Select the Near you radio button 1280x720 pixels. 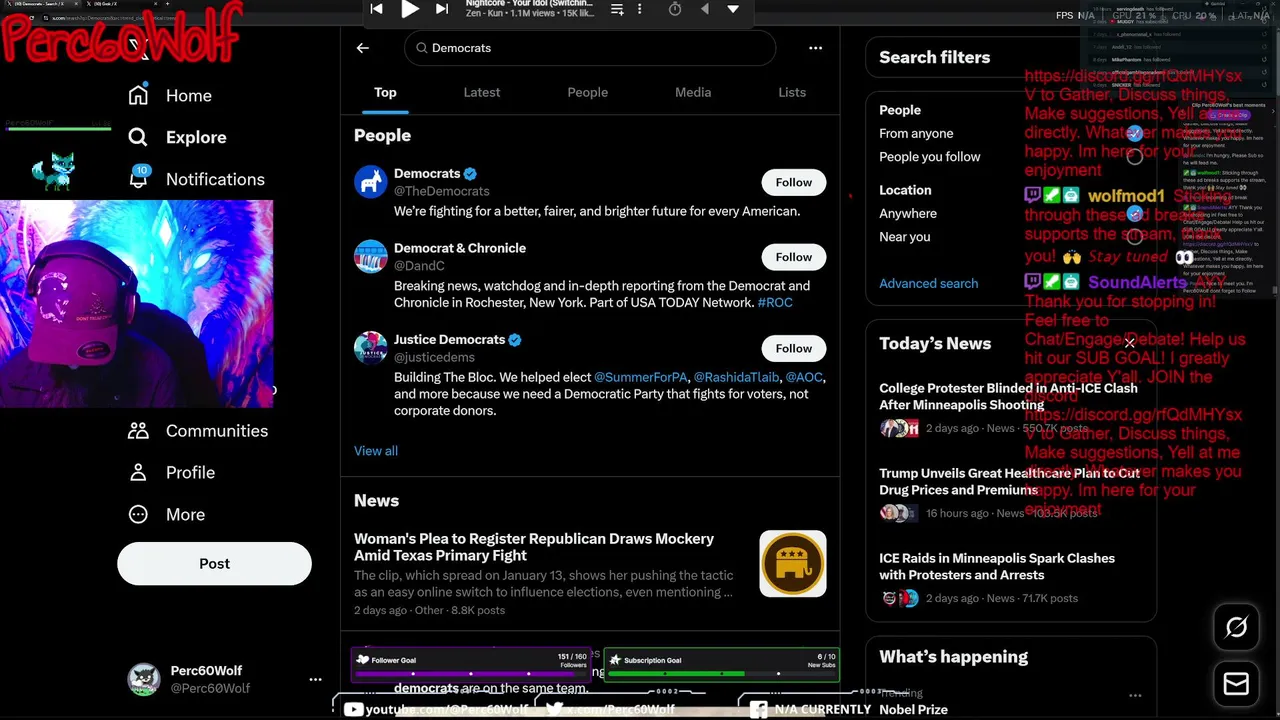click(x=1134, y=237)
